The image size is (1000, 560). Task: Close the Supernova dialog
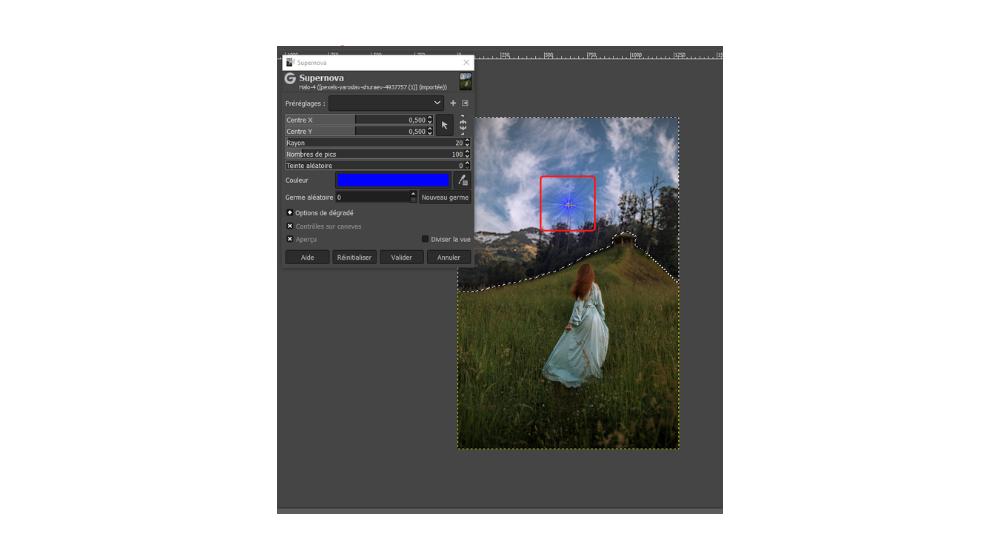[x=466, y=63]
